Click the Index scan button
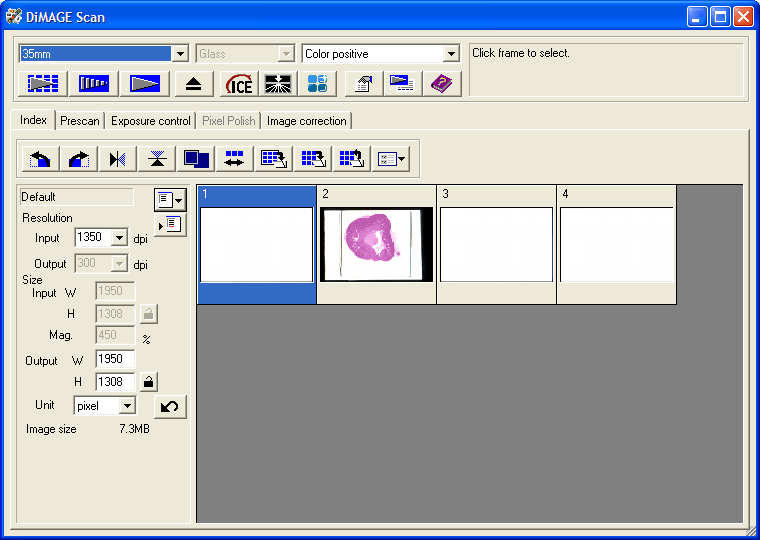The image size is (760, 540). (x=43, y=83)
